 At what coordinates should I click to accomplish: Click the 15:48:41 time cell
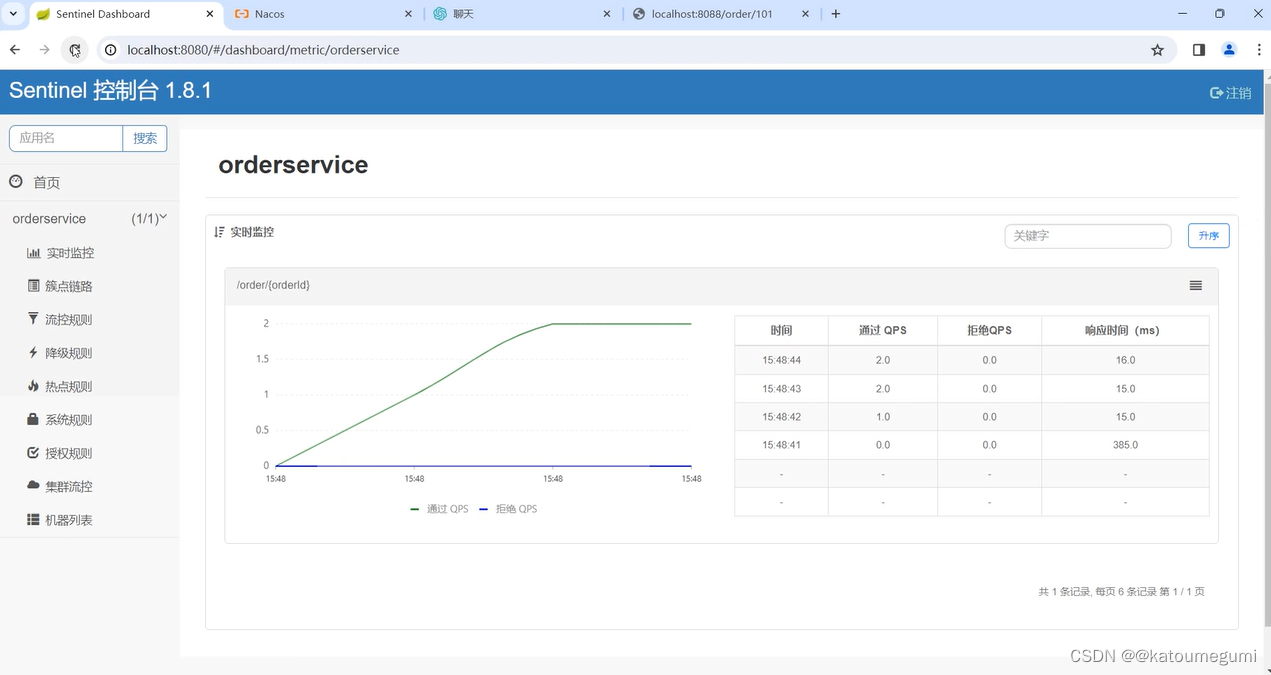781,445
